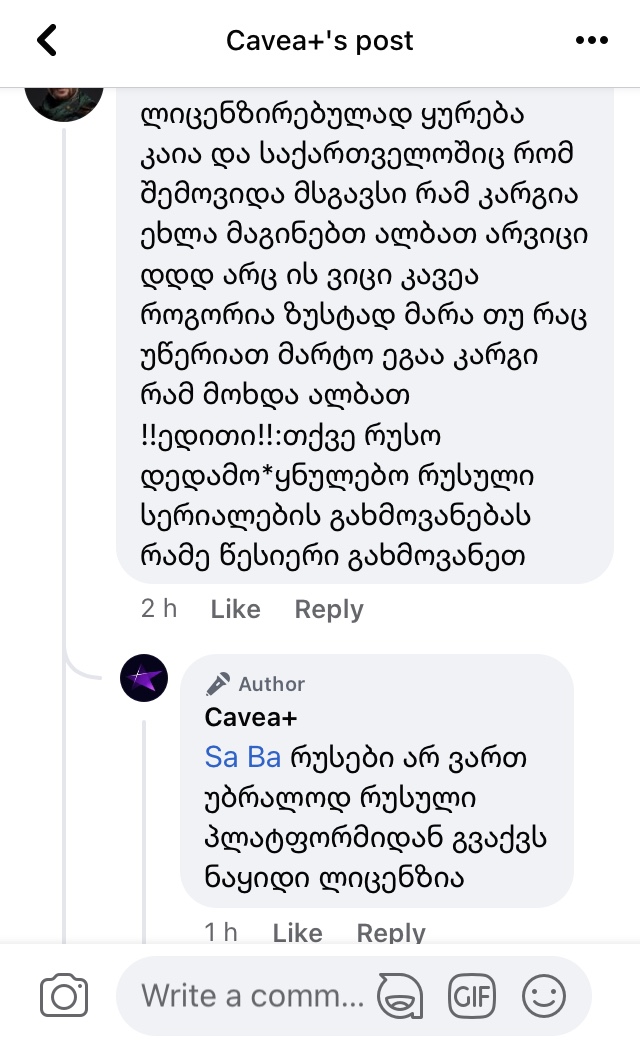Viewport: 640px width, 1045px height.
Task: Open the Cavea+ page name link
Action: [251, 717]
